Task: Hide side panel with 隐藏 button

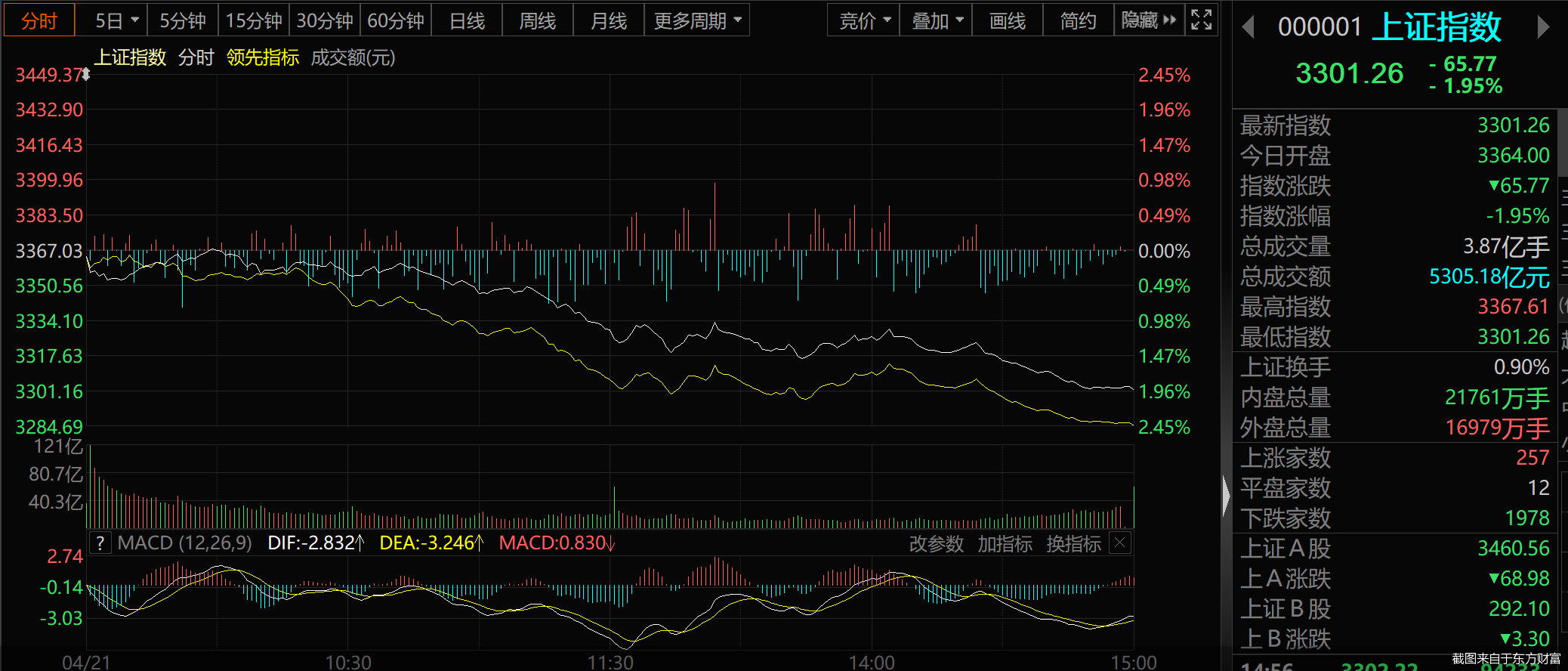Action: pyautogui.click(x=1148, y=20)
